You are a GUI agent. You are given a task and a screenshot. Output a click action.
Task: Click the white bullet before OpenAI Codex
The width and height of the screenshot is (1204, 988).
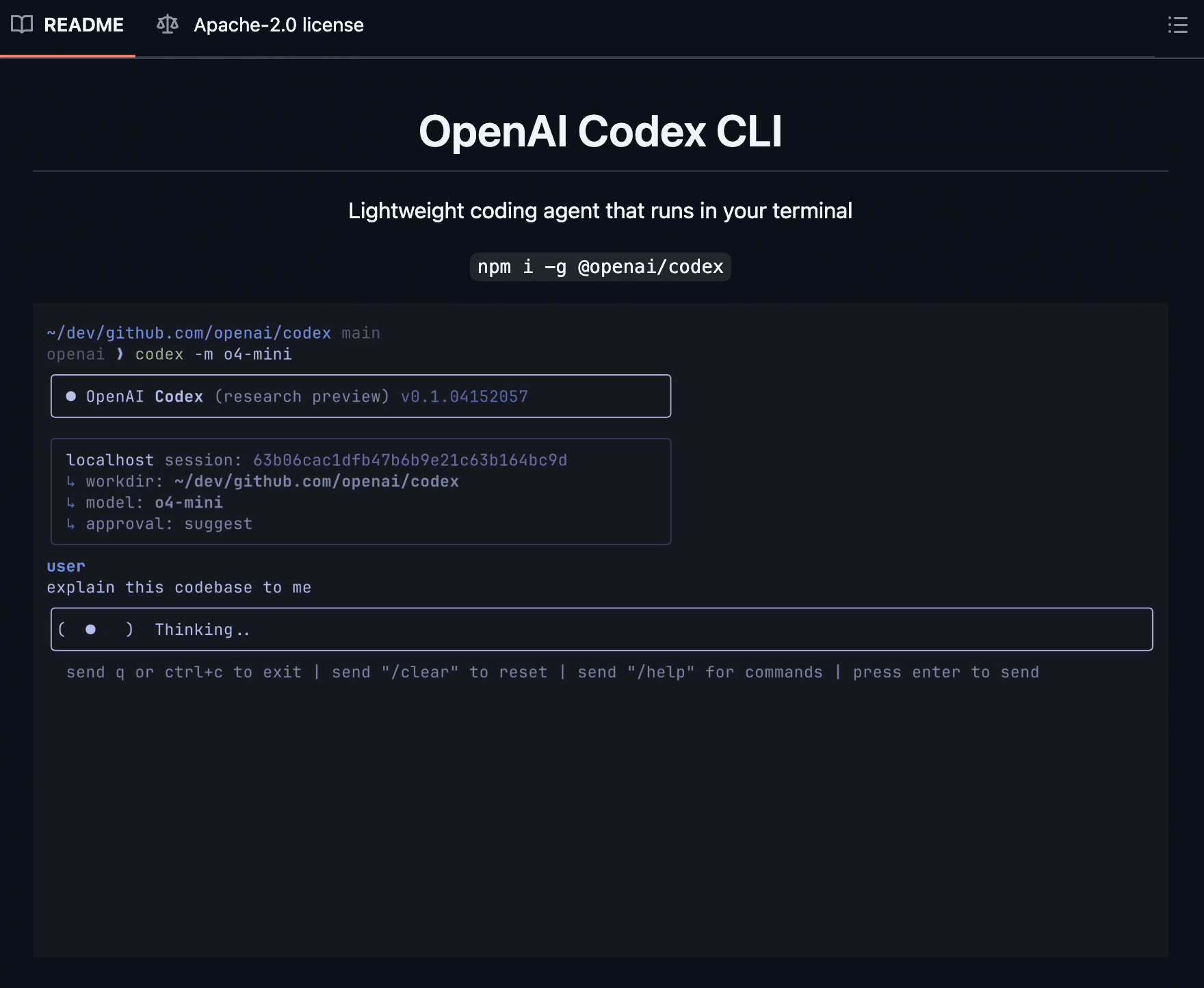pos(70,396)
